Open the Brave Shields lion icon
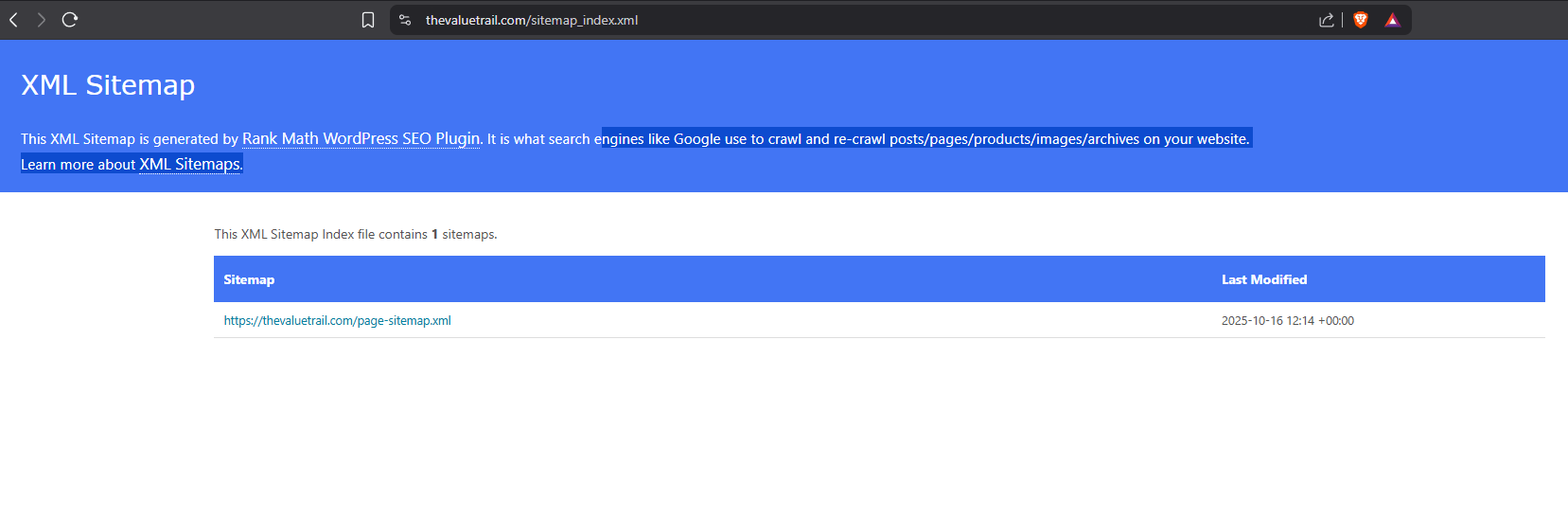The height and width of the screenshot is (519, 1568). (1361, 20)
